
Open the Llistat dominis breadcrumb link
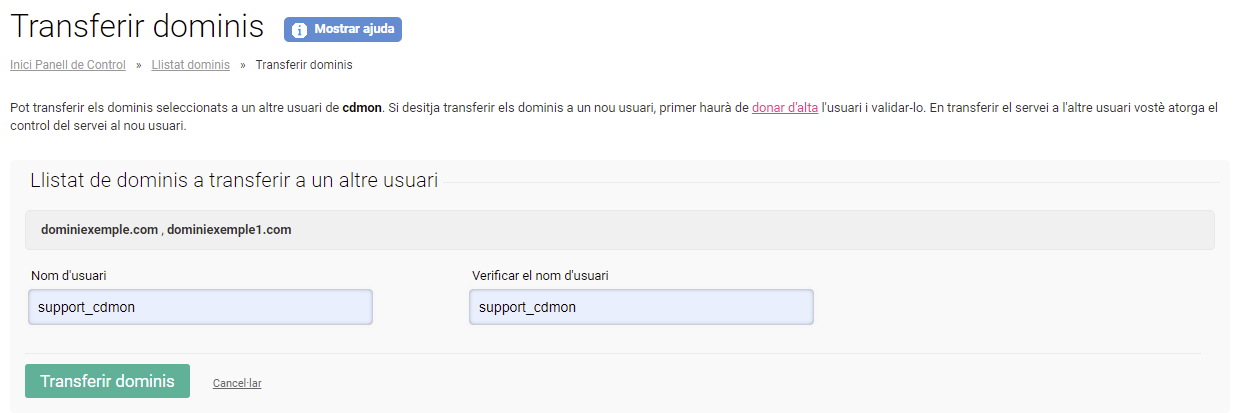tap(190, 65)
